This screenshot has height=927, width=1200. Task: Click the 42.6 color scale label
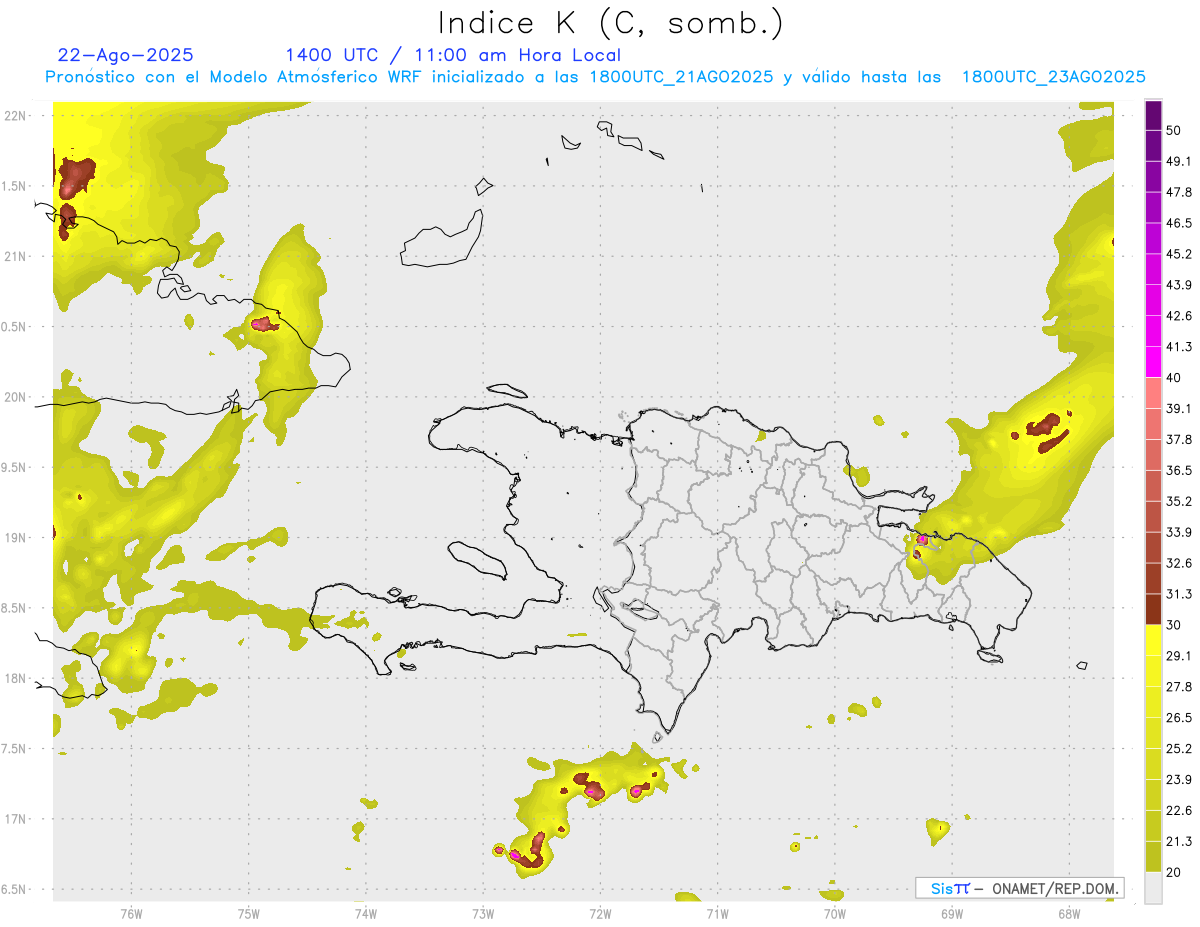coord(1178,316)
